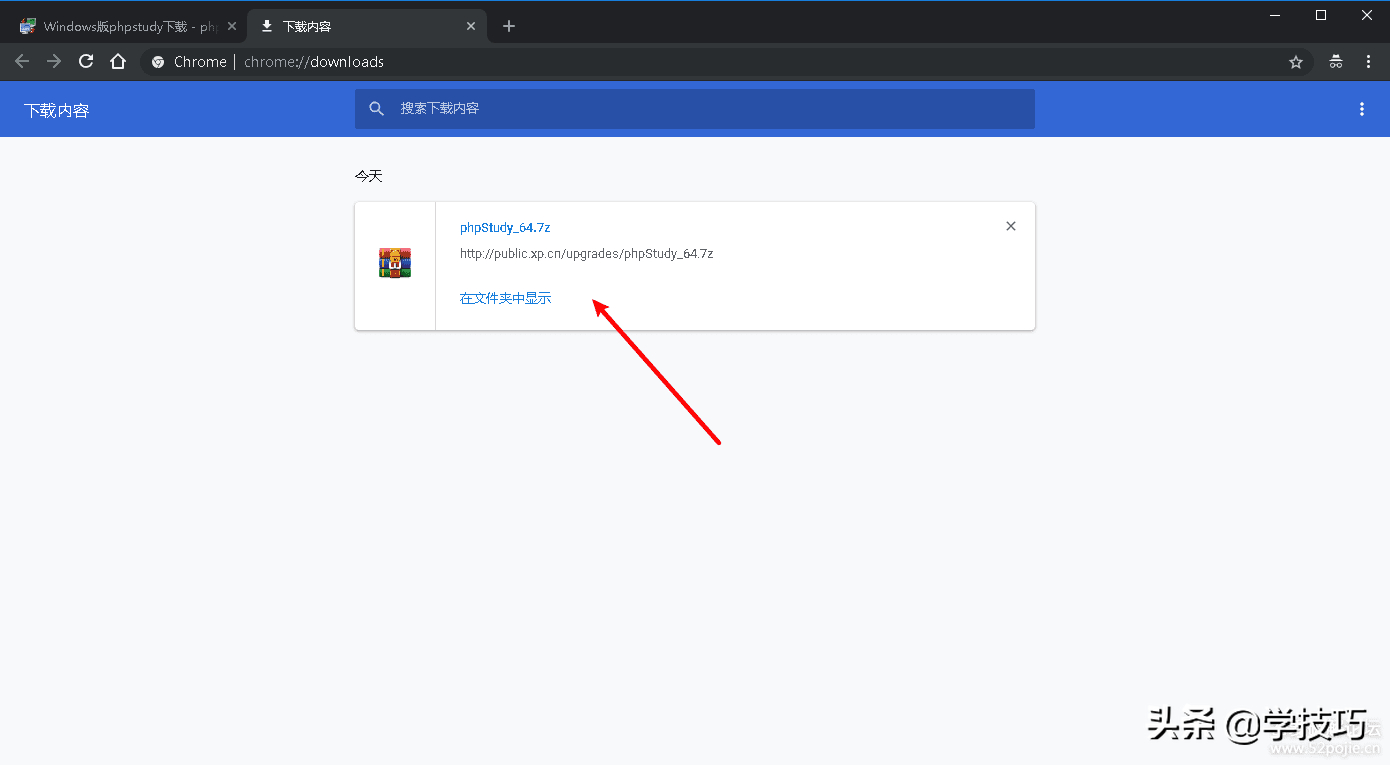Click the public.xp.cn download URL text
1390x765 pixels.
(x=586, y=254)
